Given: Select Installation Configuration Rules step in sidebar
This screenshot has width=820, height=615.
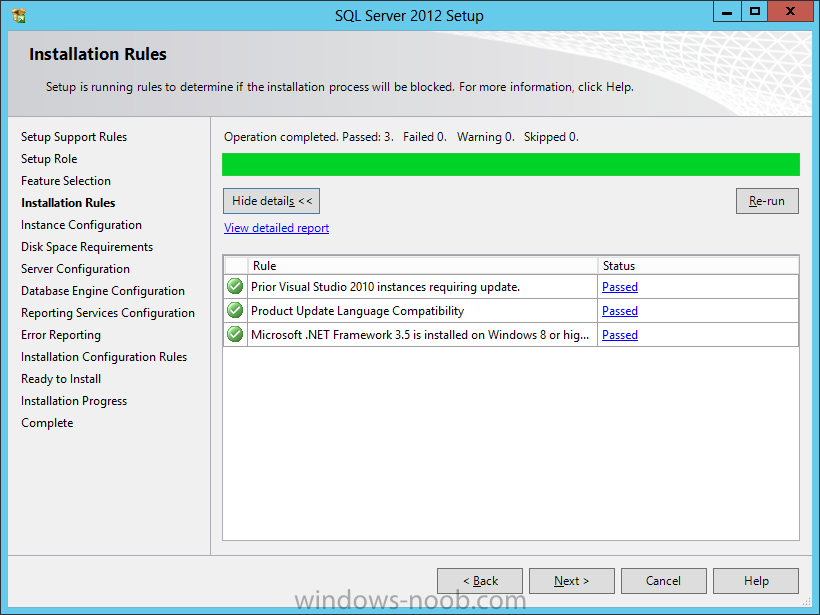Looking at the screenshot, I should tap(104, 357).
